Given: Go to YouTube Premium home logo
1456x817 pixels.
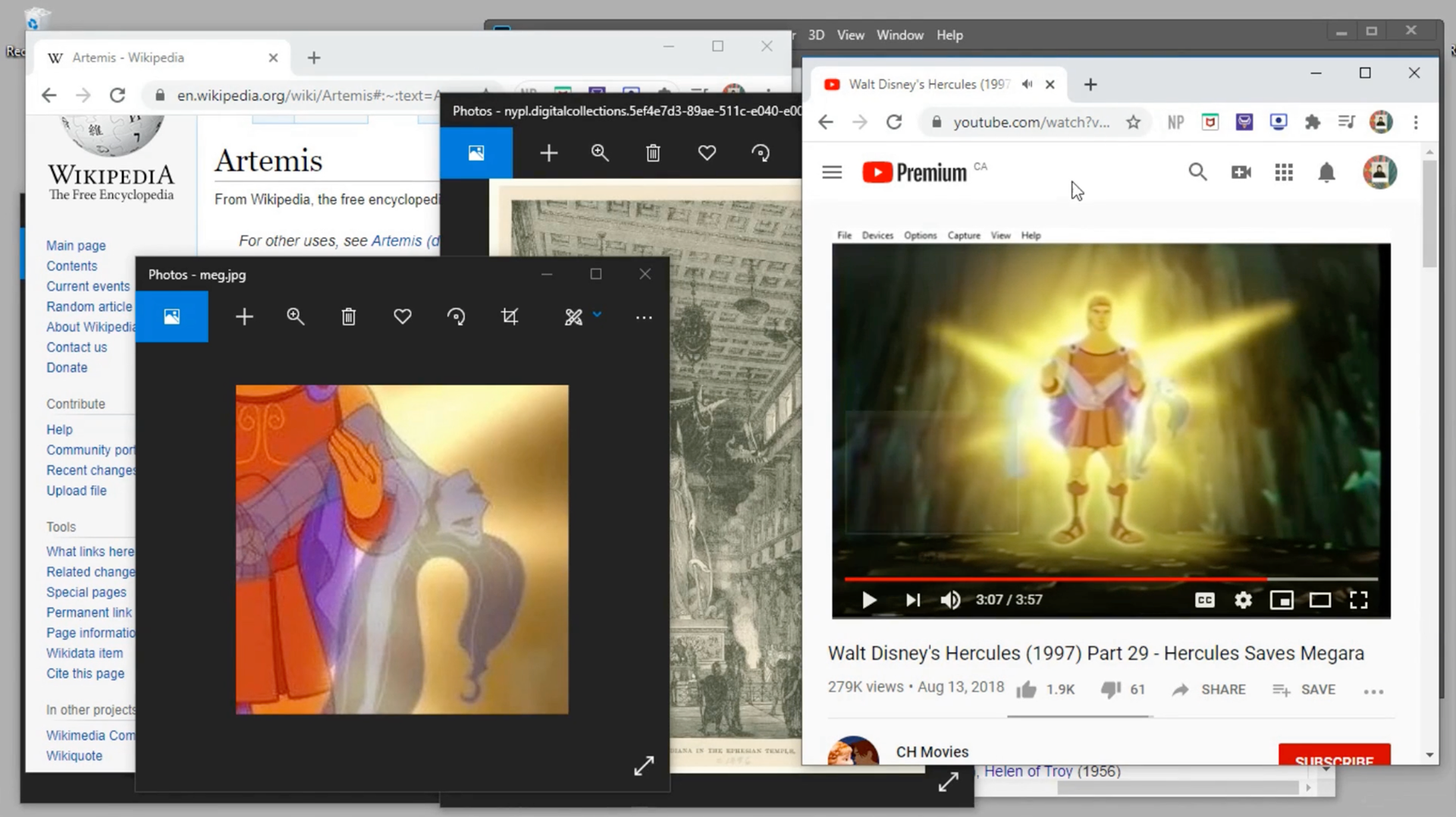Looking at the screenshot, I should coord(915,173).
